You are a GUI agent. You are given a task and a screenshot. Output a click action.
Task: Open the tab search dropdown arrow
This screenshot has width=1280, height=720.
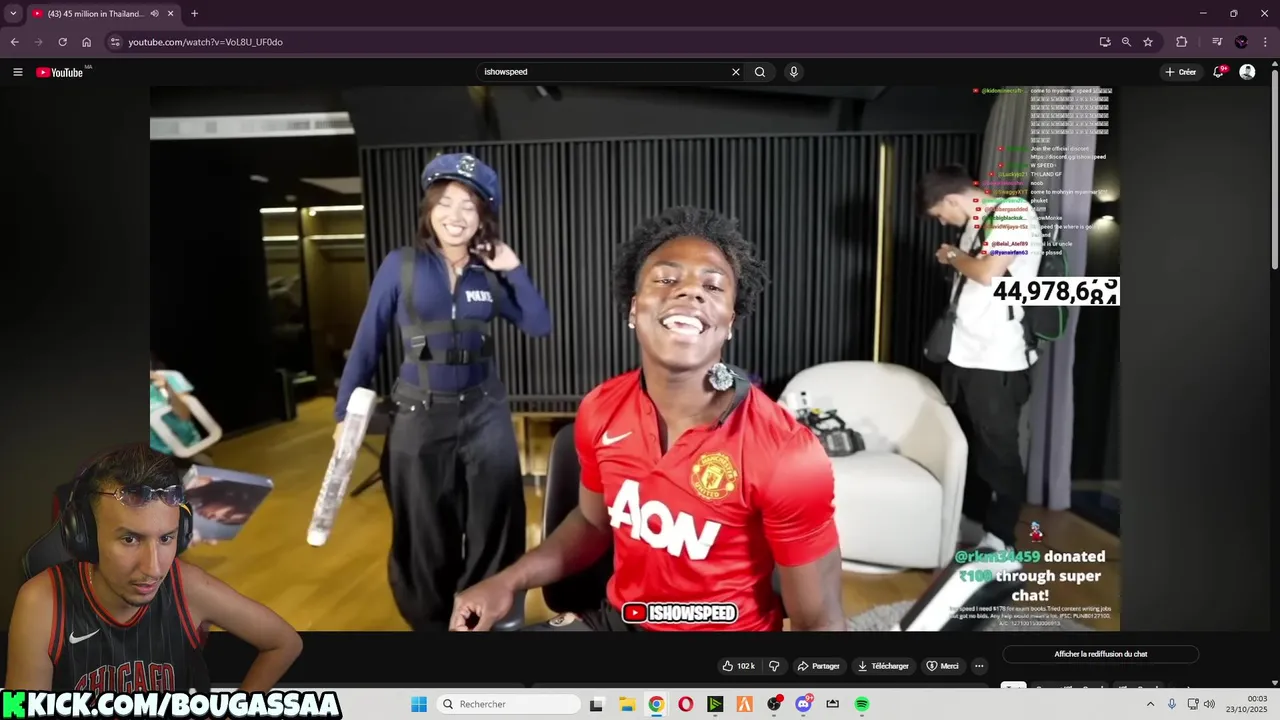pyautogui.click(x=13, y=14)
